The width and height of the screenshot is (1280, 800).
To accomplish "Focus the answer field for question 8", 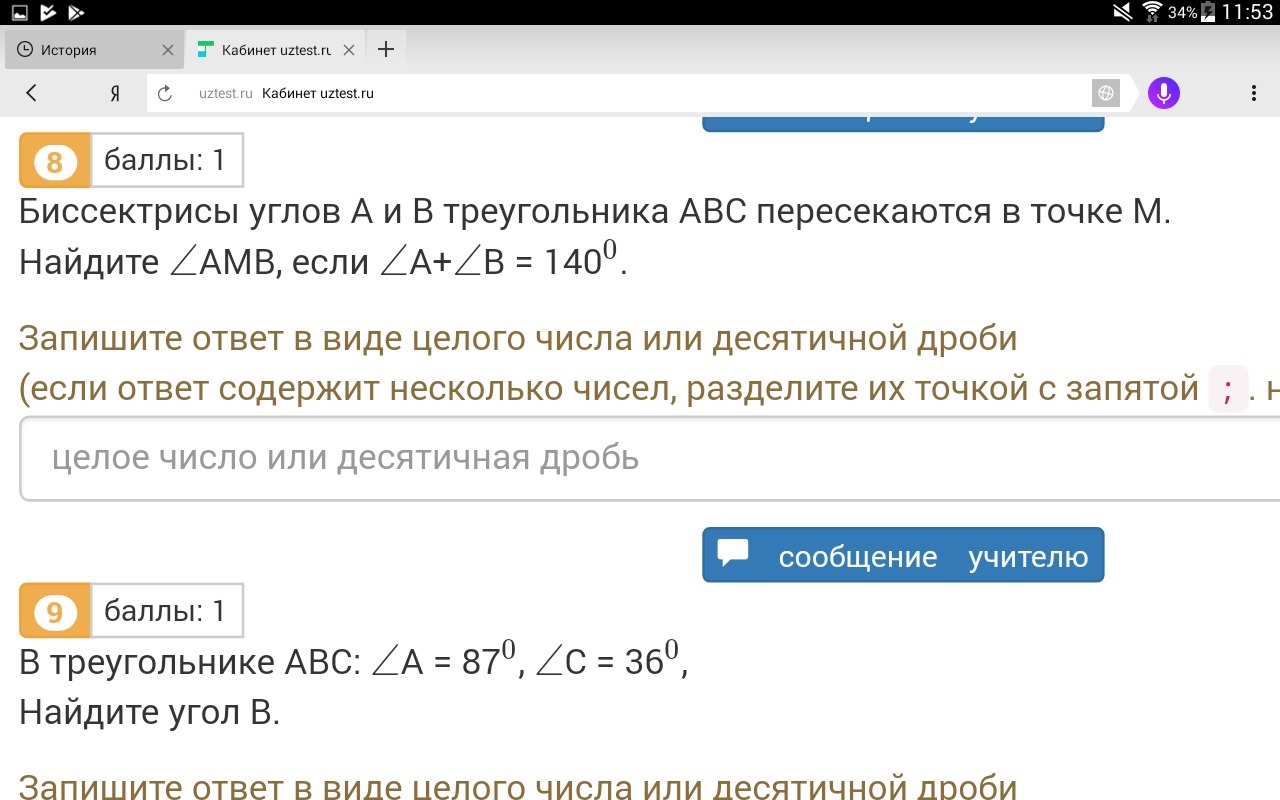I will pos(640,459).
